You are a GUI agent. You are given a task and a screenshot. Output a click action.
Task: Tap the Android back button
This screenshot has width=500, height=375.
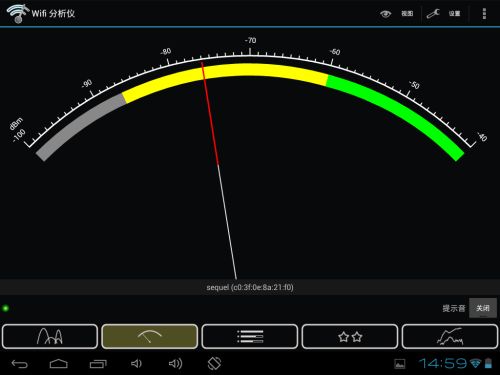coord(19,364)
